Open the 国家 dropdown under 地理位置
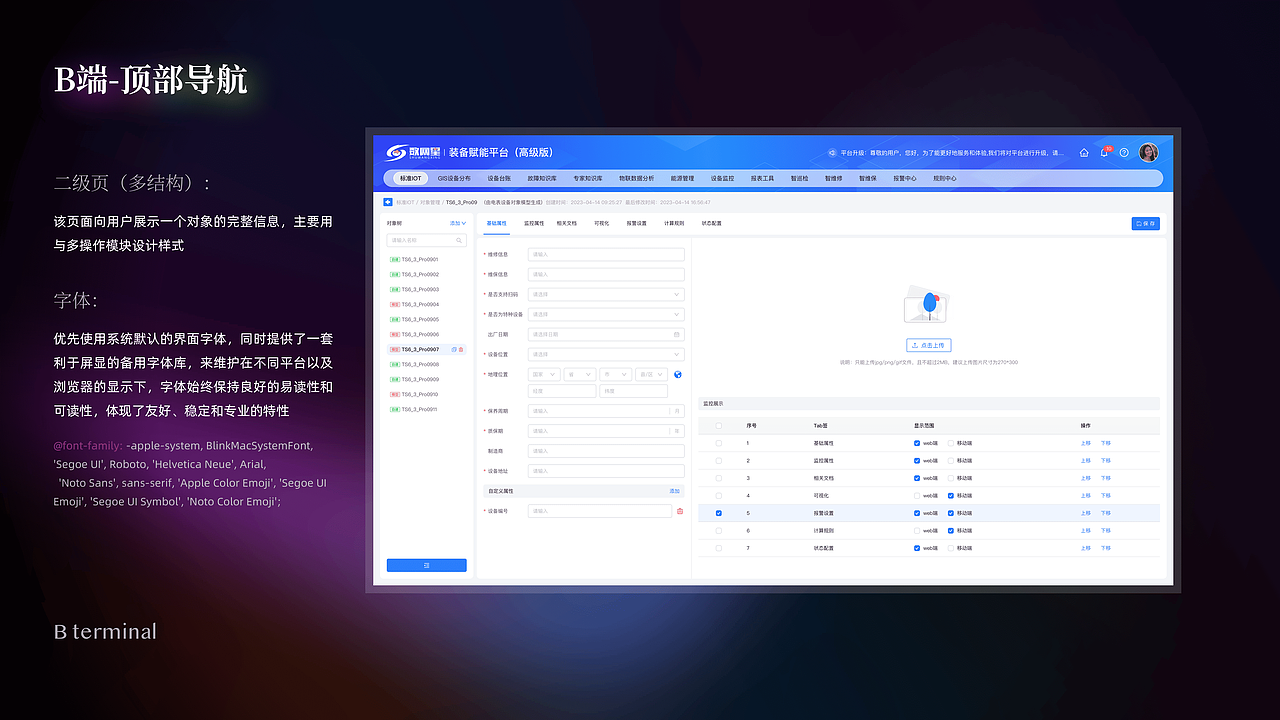 pyautogui.click(x=544, y=374)
